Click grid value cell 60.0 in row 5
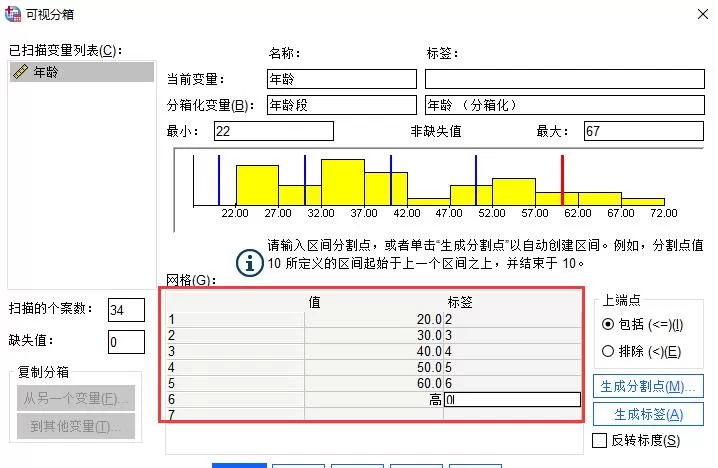The height and width of the screenshot is (468, 718). coord(374,383)
